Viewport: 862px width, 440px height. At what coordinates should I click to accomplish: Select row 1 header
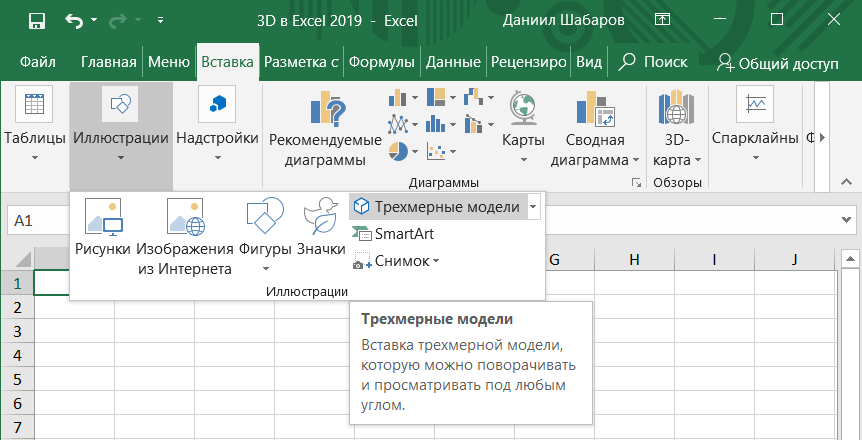17,283
